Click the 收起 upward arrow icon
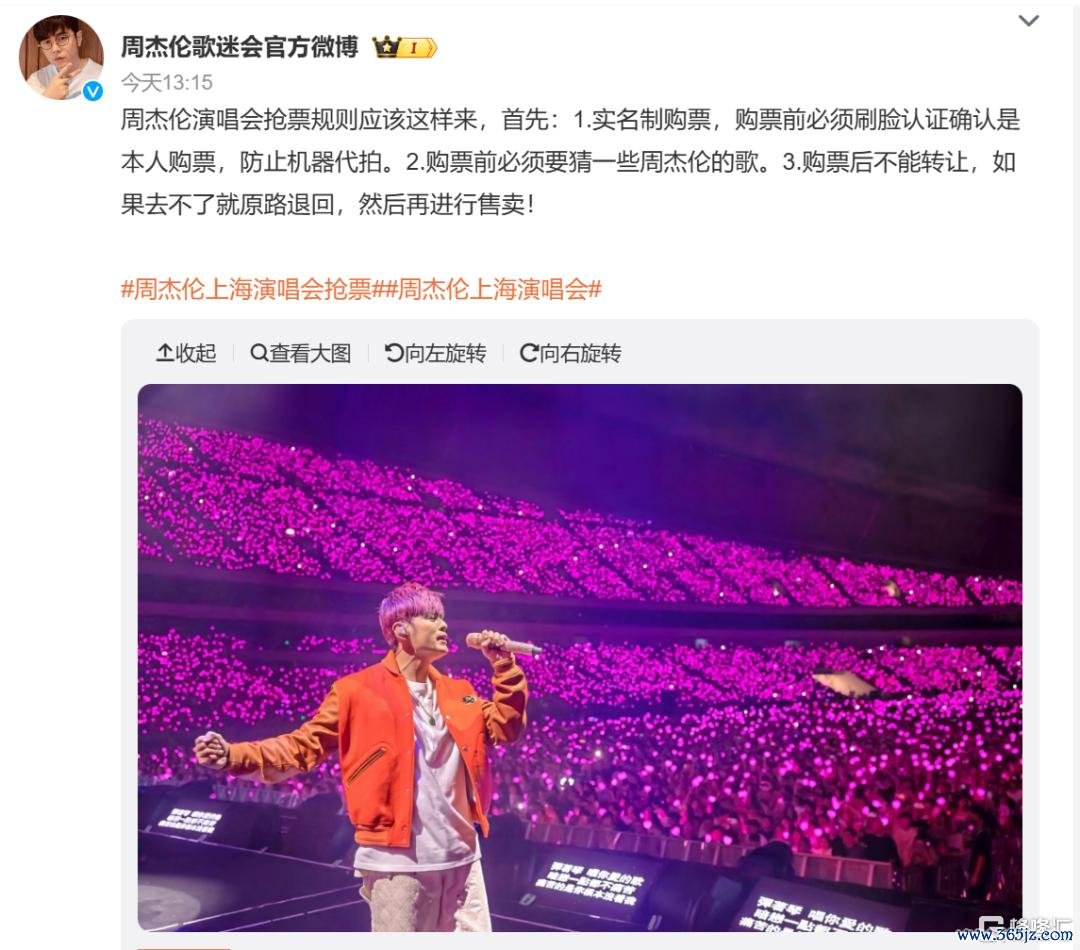Viewport: 1080px width, 950px height. tap(165, 353)
